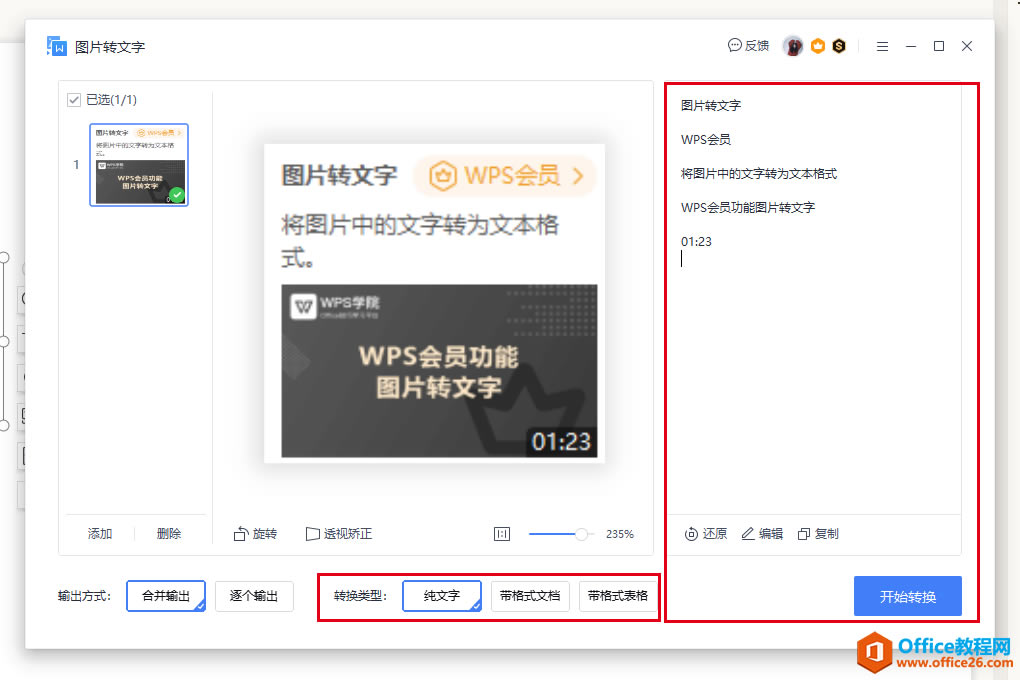The width and height of the screenshot is (1020, 680).
Task: Click the 编辑 edit pencil icon
Action: pos(748,534)
